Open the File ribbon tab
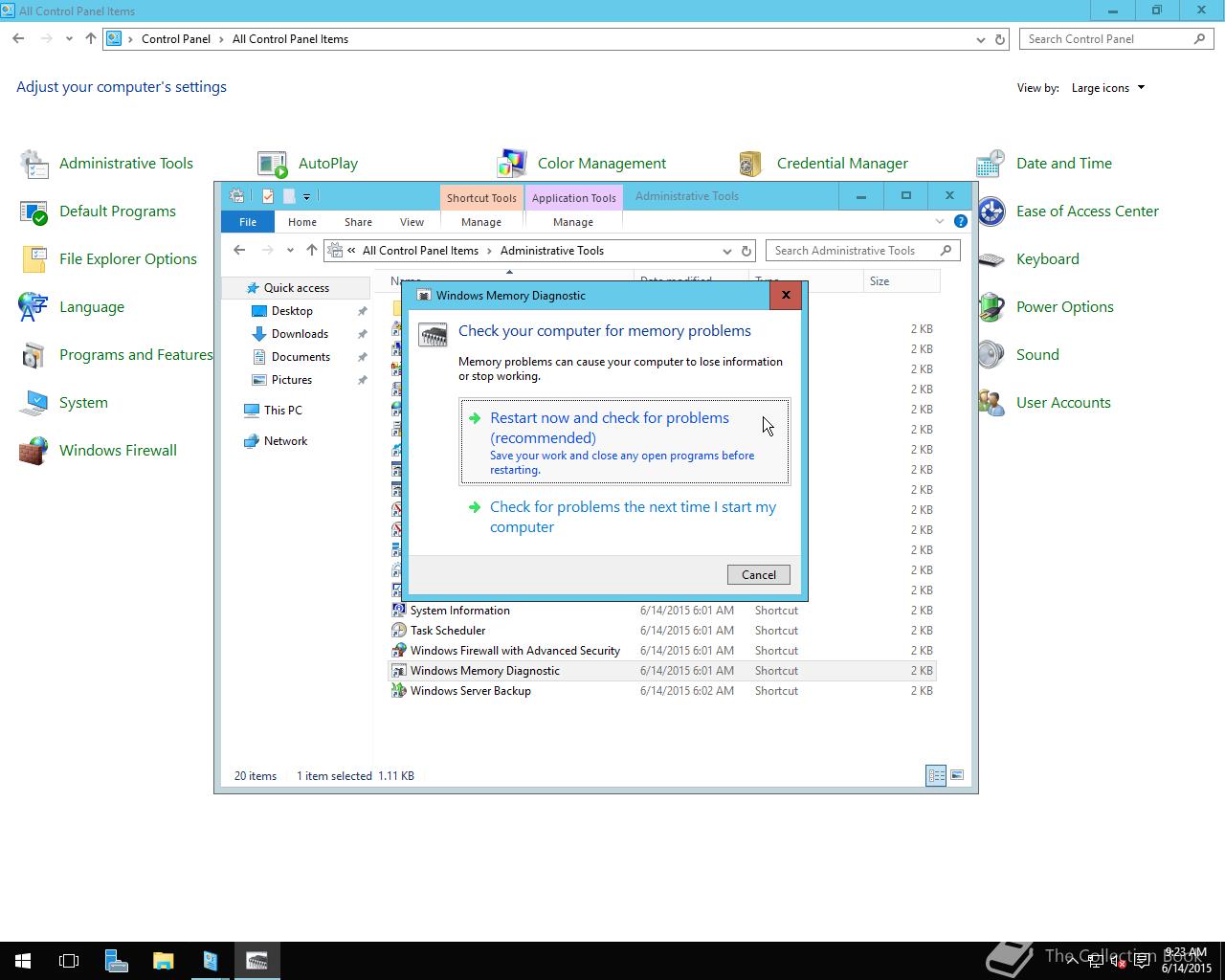Viewport: 1225px width, 980px height. click(248, 222)
